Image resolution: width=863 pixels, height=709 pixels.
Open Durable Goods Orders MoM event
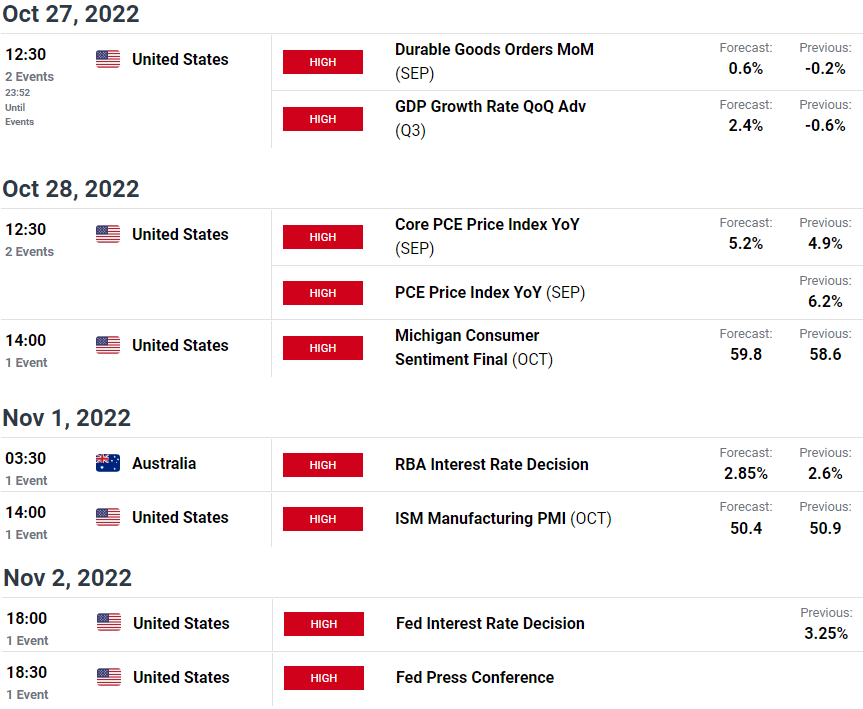494,61
